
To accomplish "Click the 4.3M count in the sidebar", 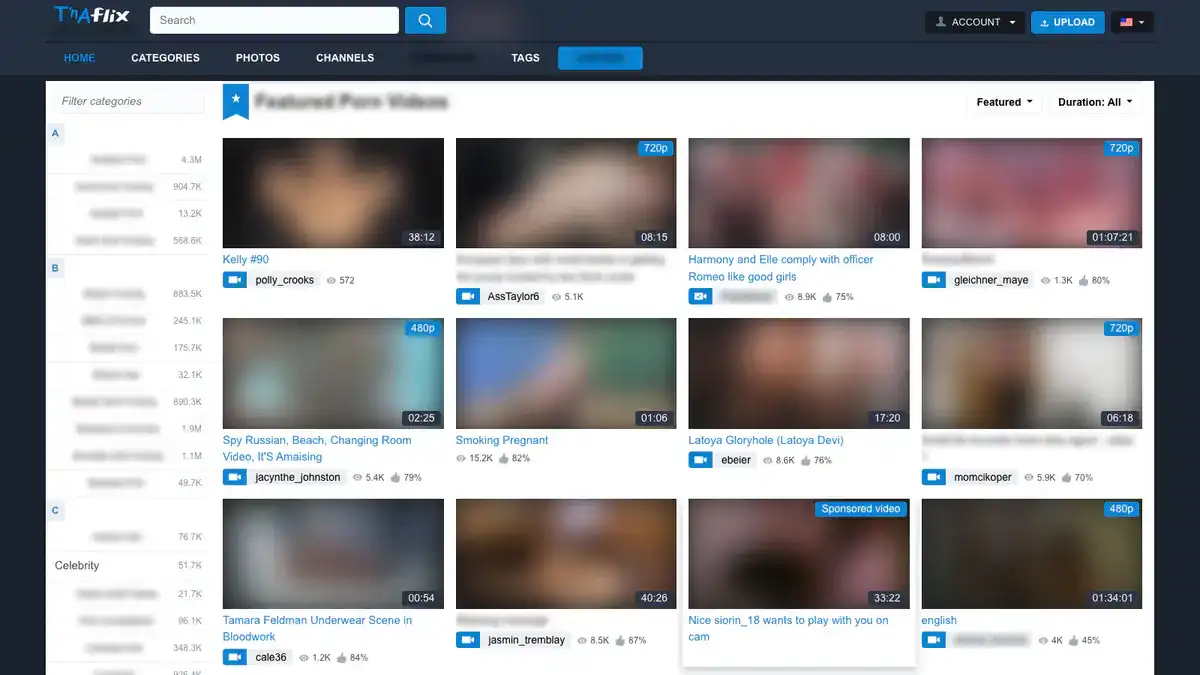I will click(191, 160).
